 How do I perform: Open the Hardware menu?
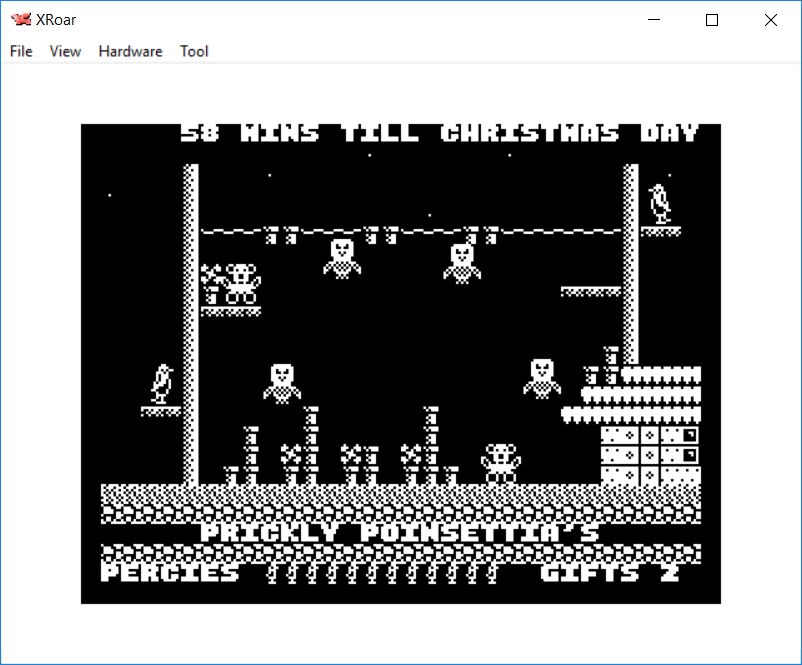[130, 51]
